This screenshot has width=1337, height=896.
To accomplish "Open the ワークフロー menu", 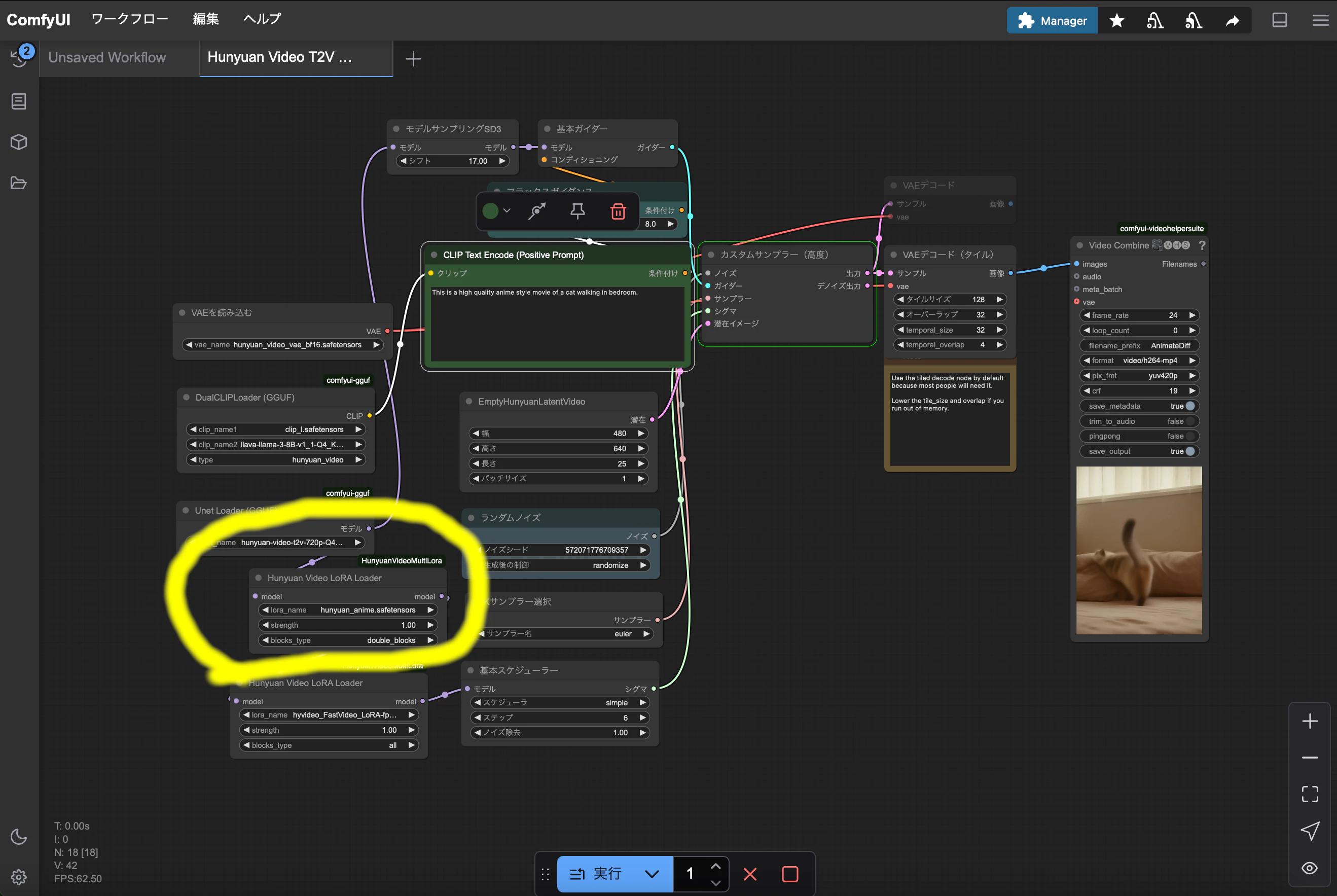I will [130, 19].
